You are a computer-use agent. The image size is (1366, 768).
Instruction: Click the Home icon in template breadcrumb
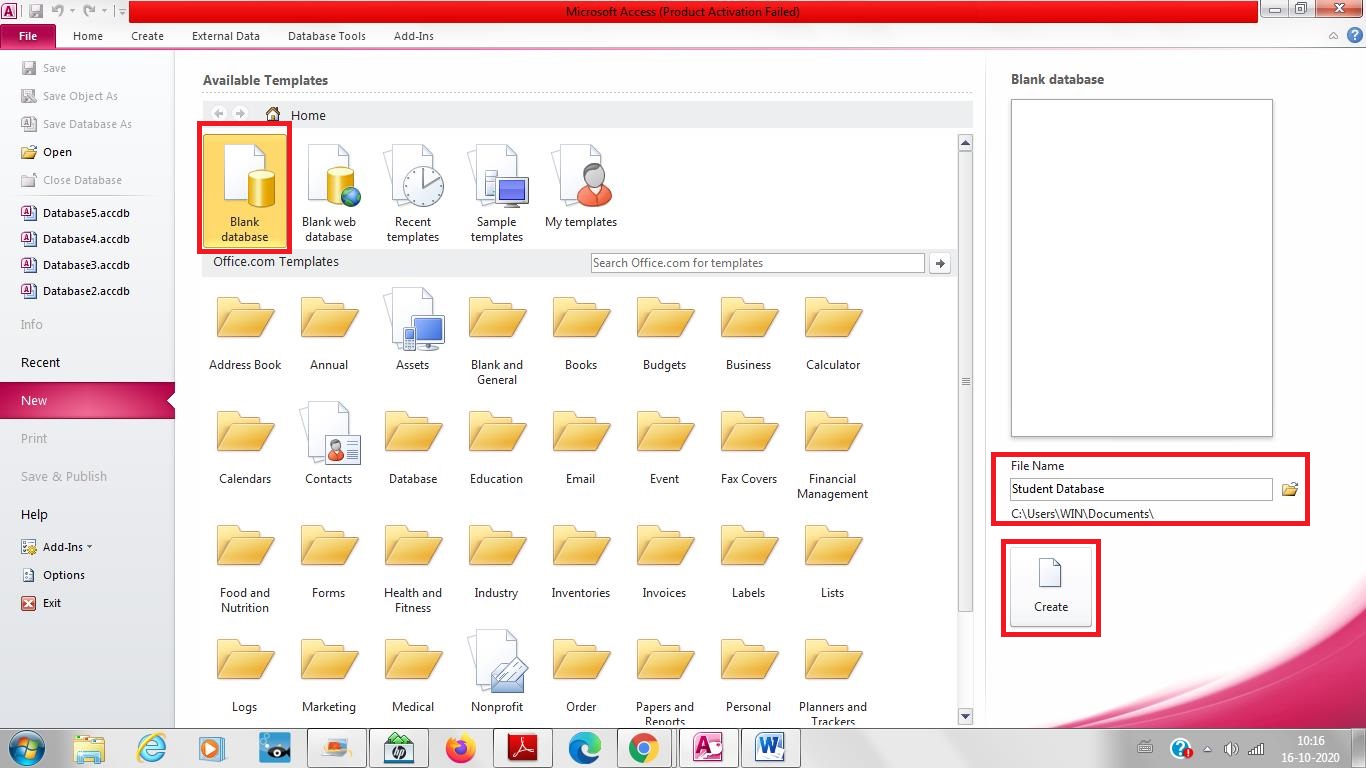(x=273, y=114)
